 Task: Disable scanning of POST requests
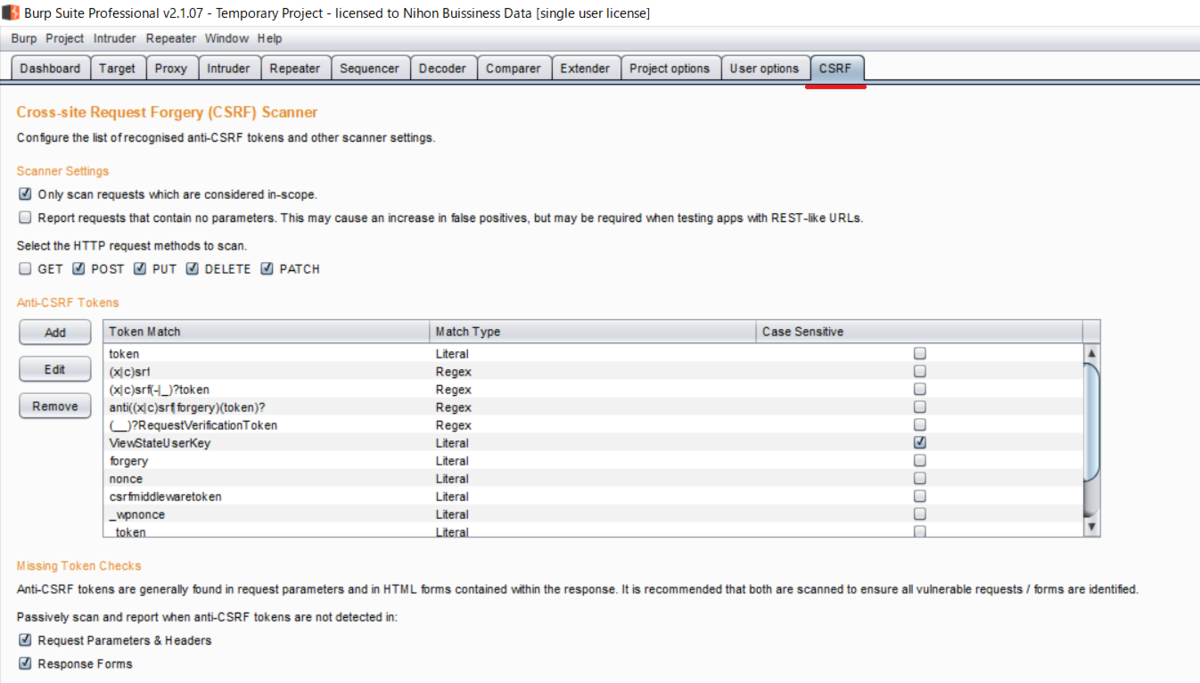coord(78,268)
